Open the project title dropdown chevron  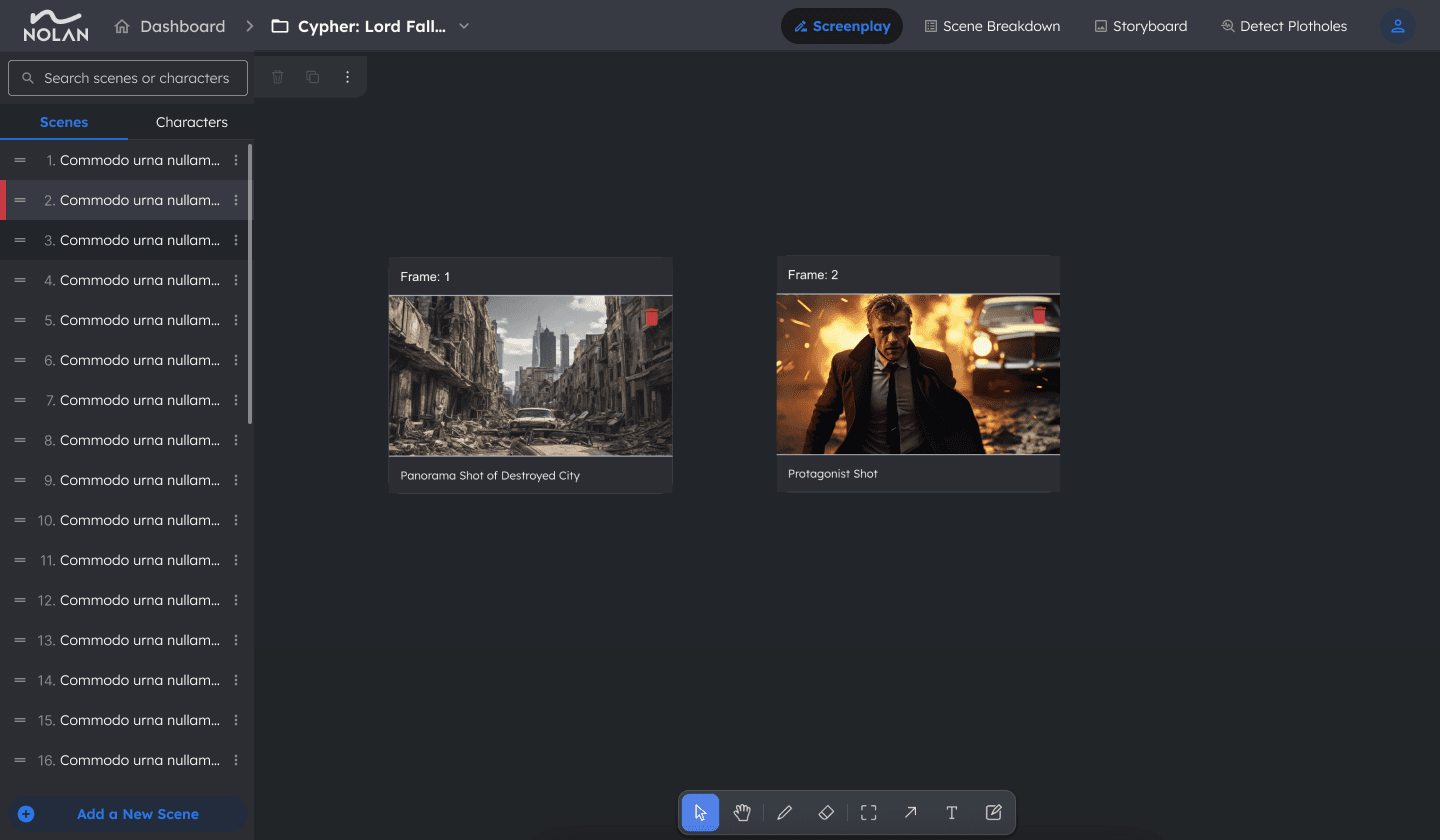463,26
